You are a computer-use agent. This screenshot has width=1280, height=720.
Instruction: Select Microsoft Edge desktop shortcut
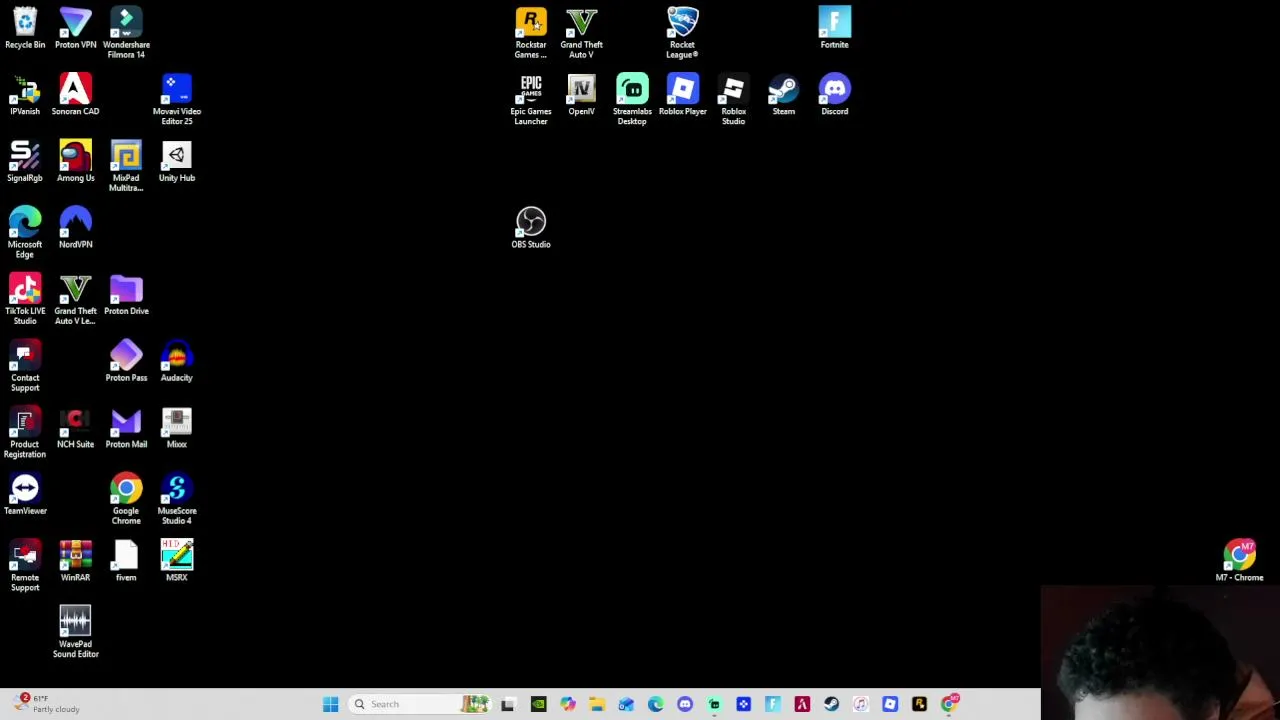(x=25, y=233)
